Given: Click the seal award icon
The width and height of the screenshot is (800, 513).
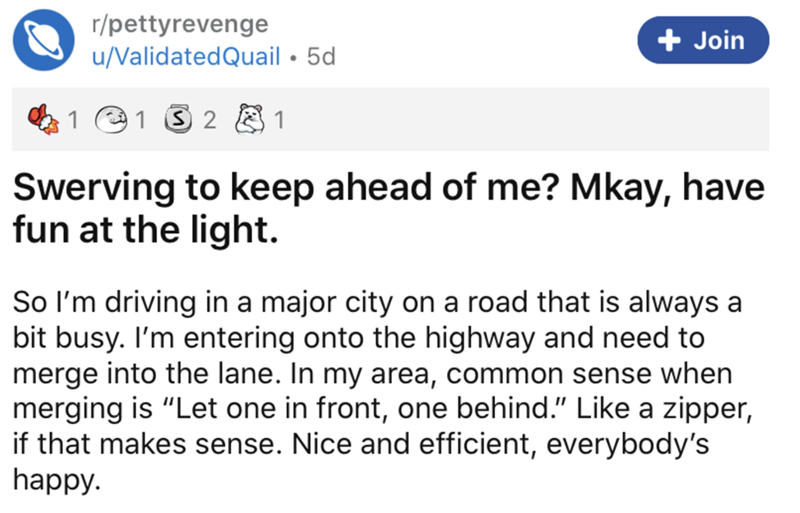Looking at the screenshot, I should click(x=109, y=121).
